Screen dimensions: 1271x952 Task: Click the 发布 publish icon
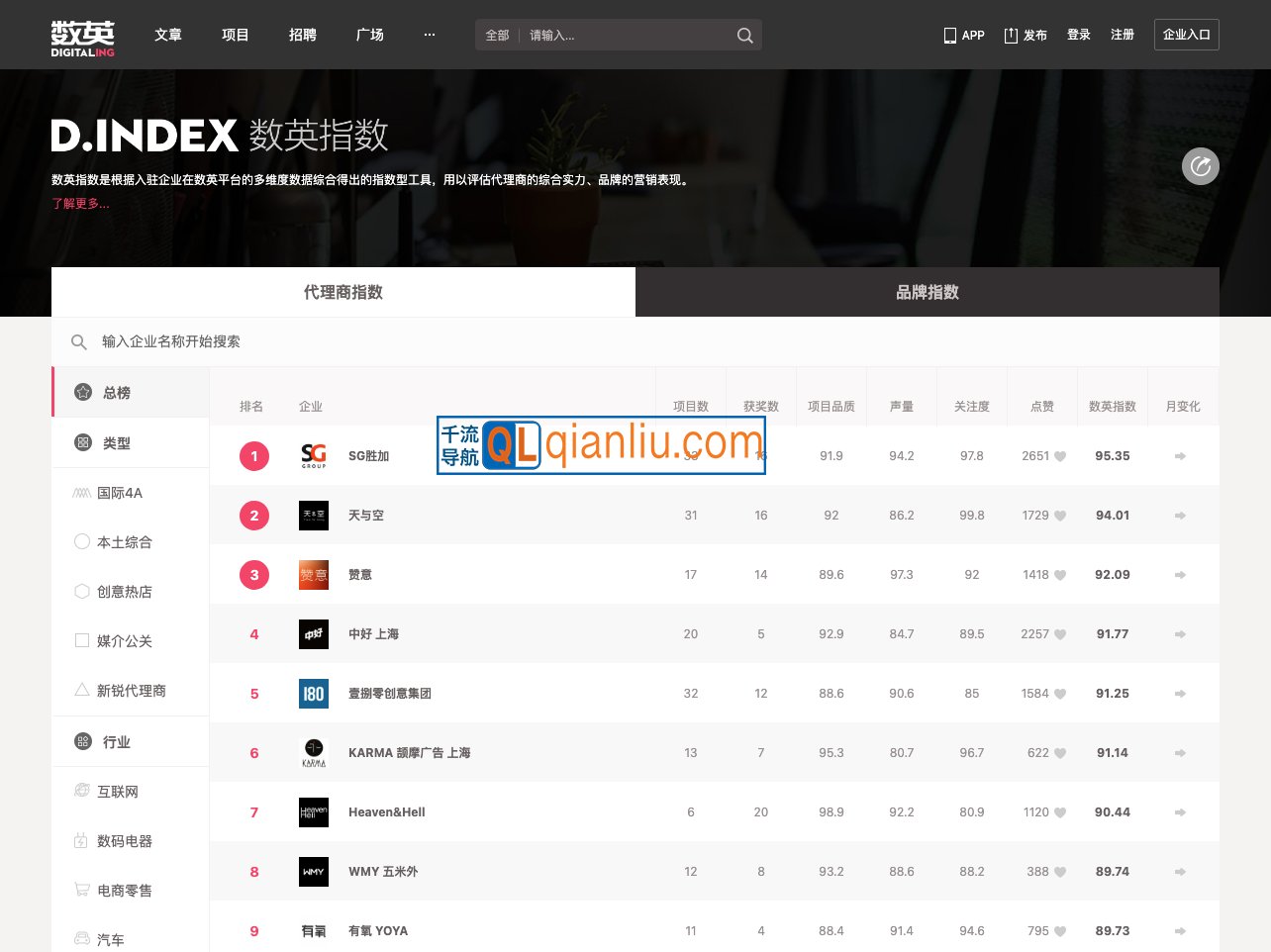tap(1011, 36)
